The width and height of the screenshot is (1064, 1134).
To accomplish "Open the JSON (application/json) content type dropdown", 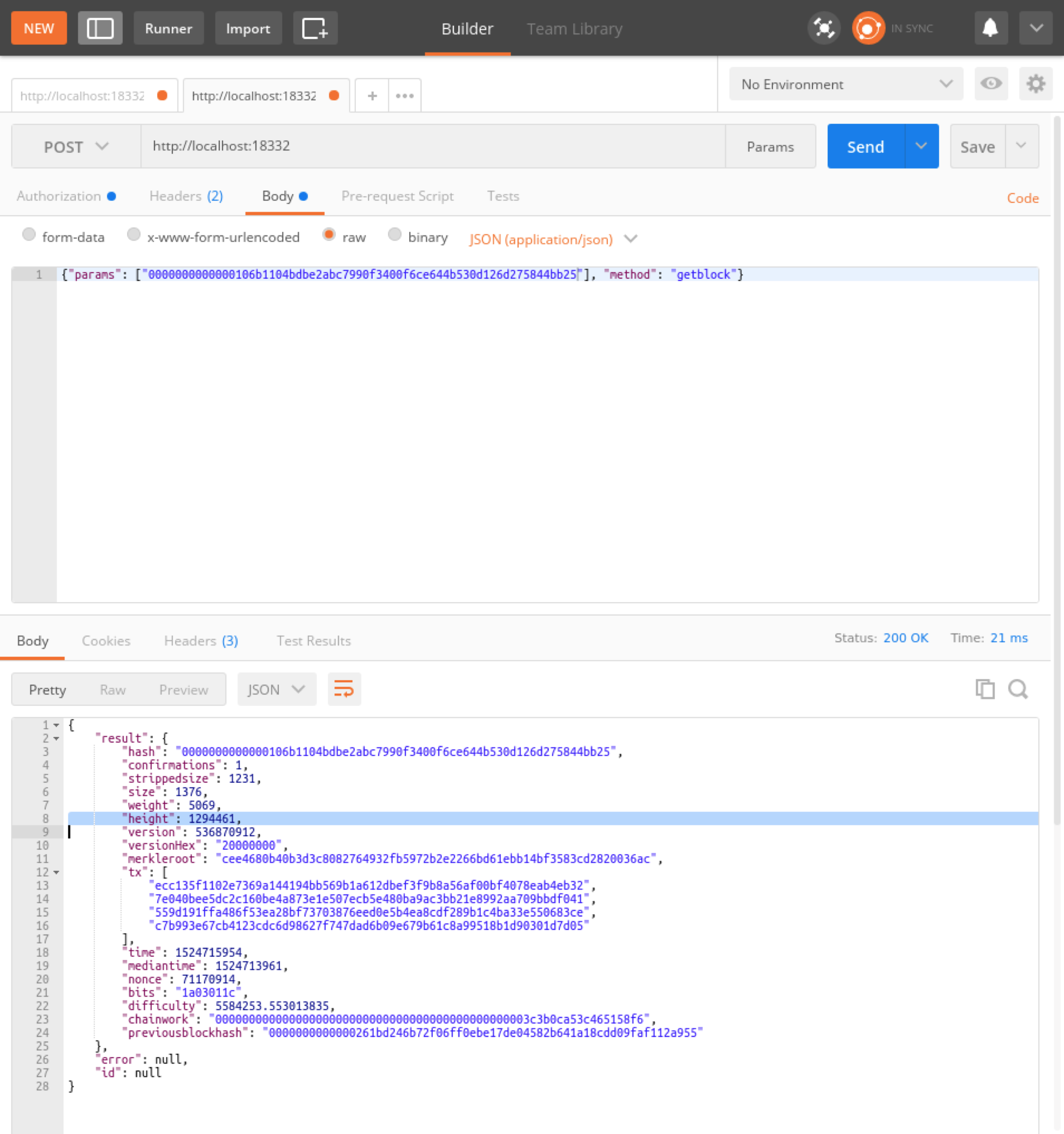I will pyautogui.click(x=553, y=239).
